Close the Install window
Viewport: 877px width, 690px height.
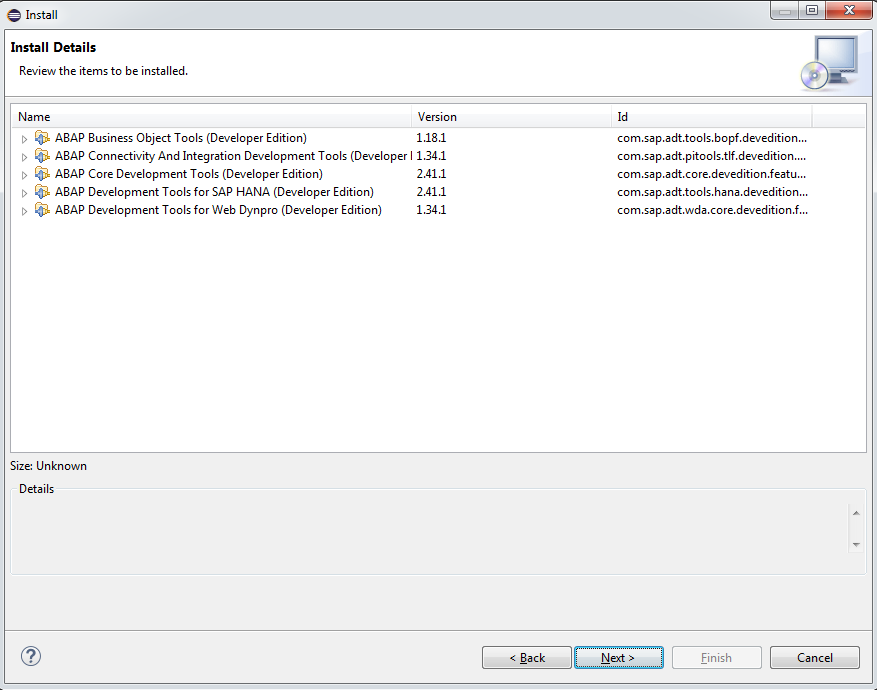click(x=848, y=10)
